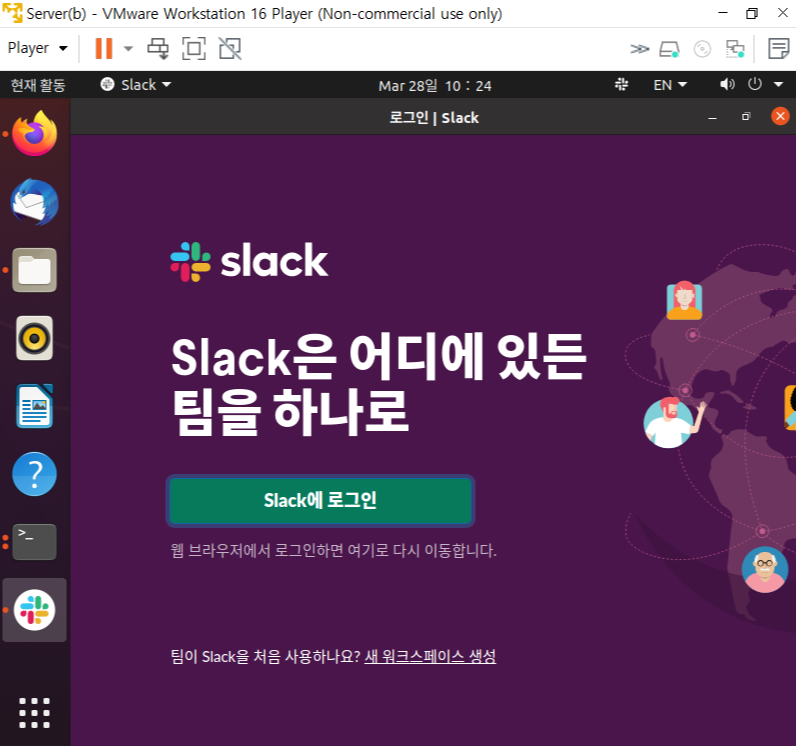796x746 pixels.
Task: Click the power icon in the top bar
Action: (x=755, y=84)
